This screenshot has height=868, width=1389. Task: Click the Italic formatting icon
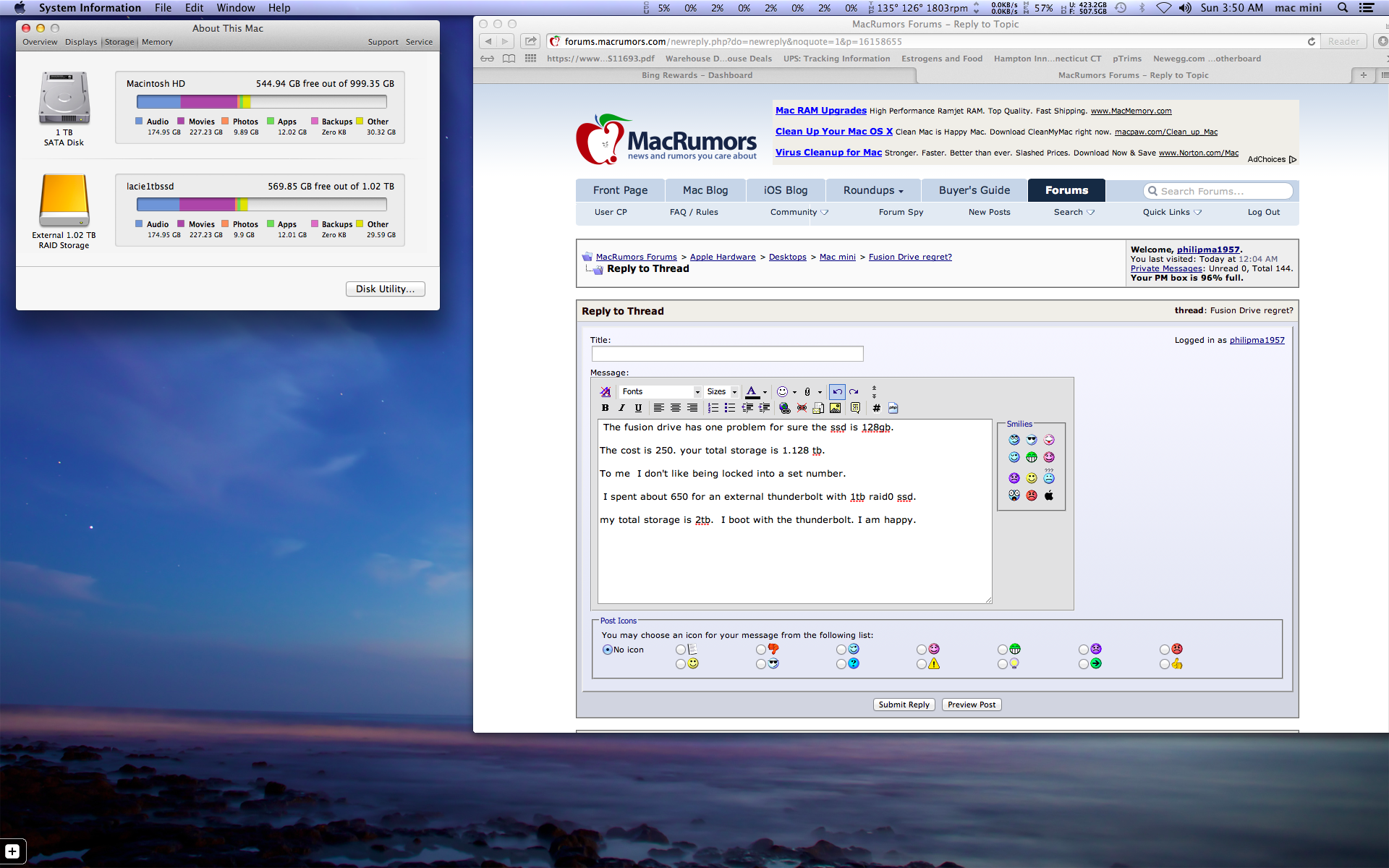(621, 408)
